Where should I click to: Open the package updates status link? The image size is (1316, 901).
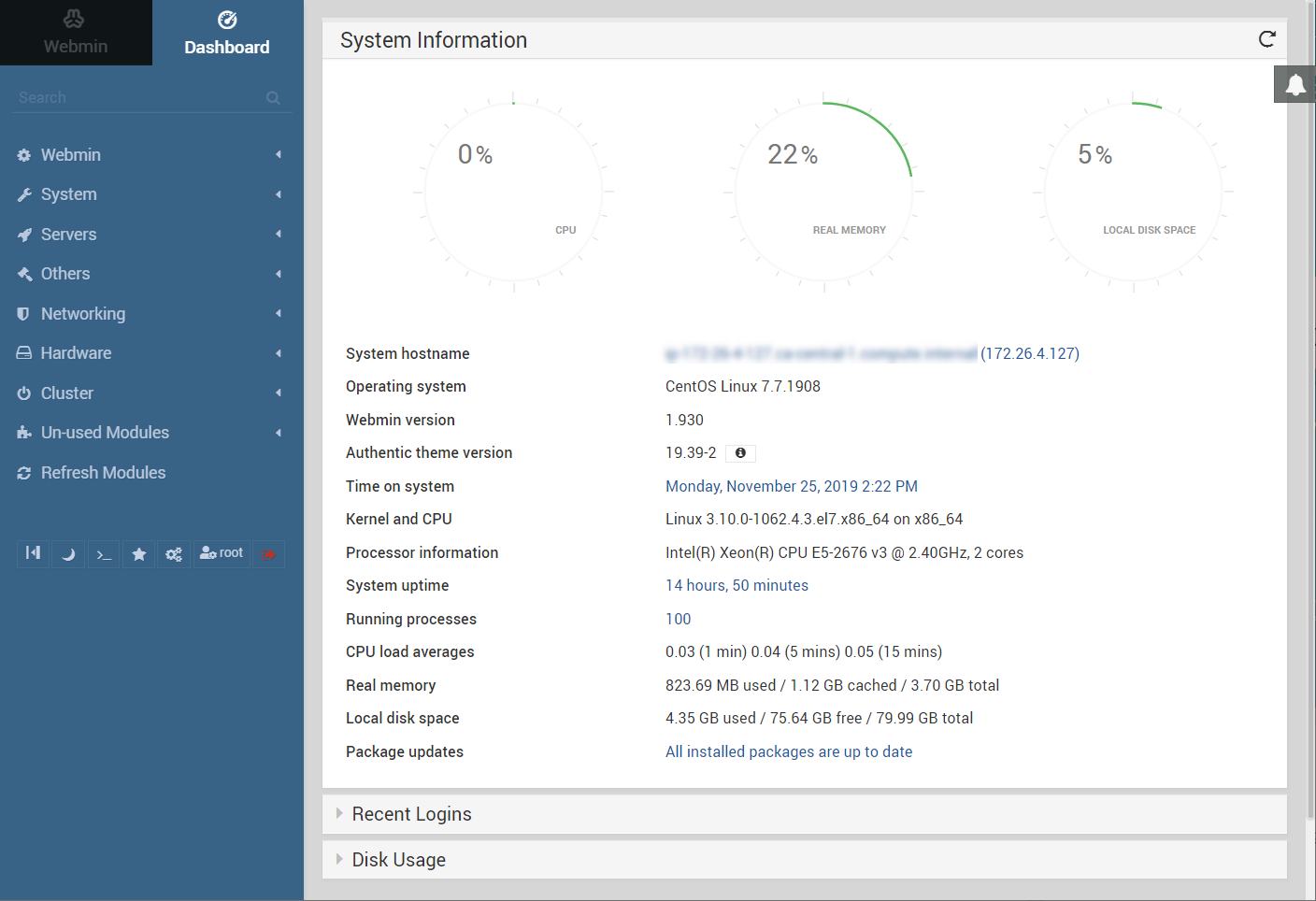(x=789, y=751)
